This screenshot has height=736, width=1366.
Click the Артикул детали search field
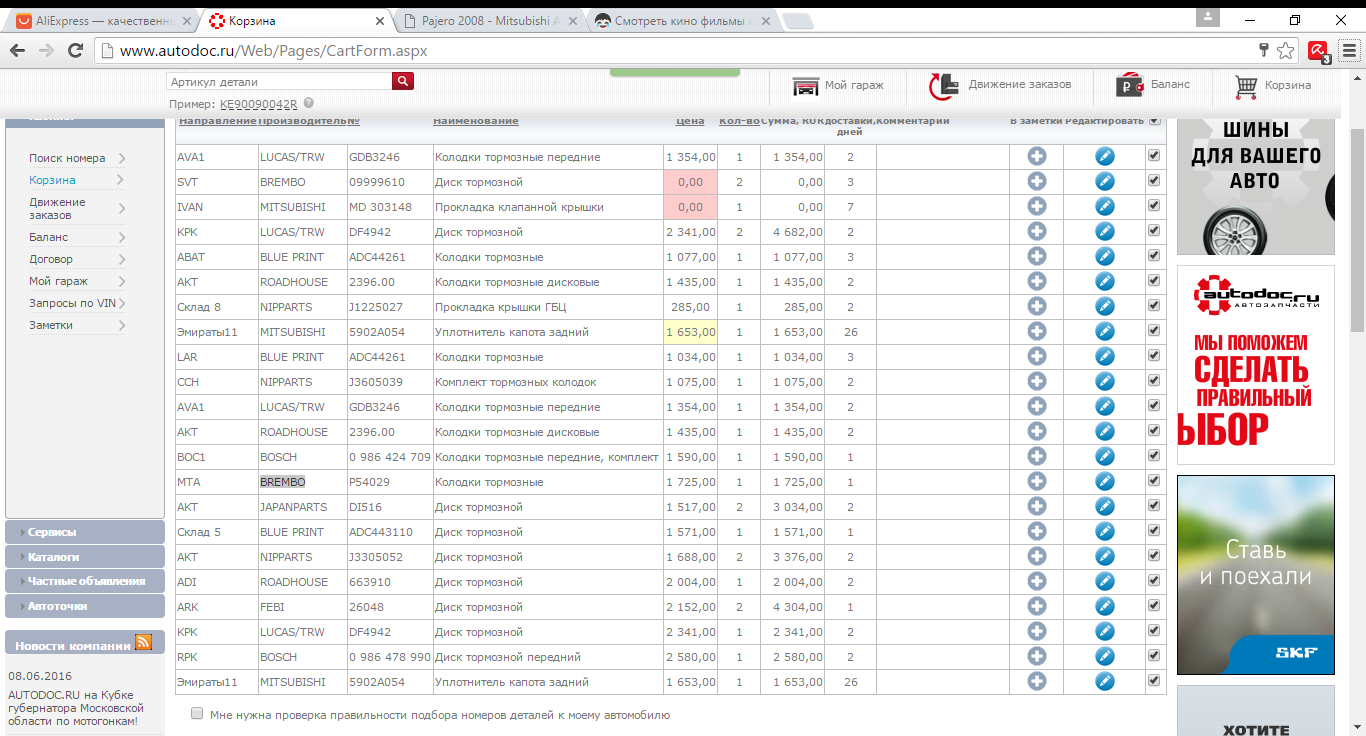279,82
